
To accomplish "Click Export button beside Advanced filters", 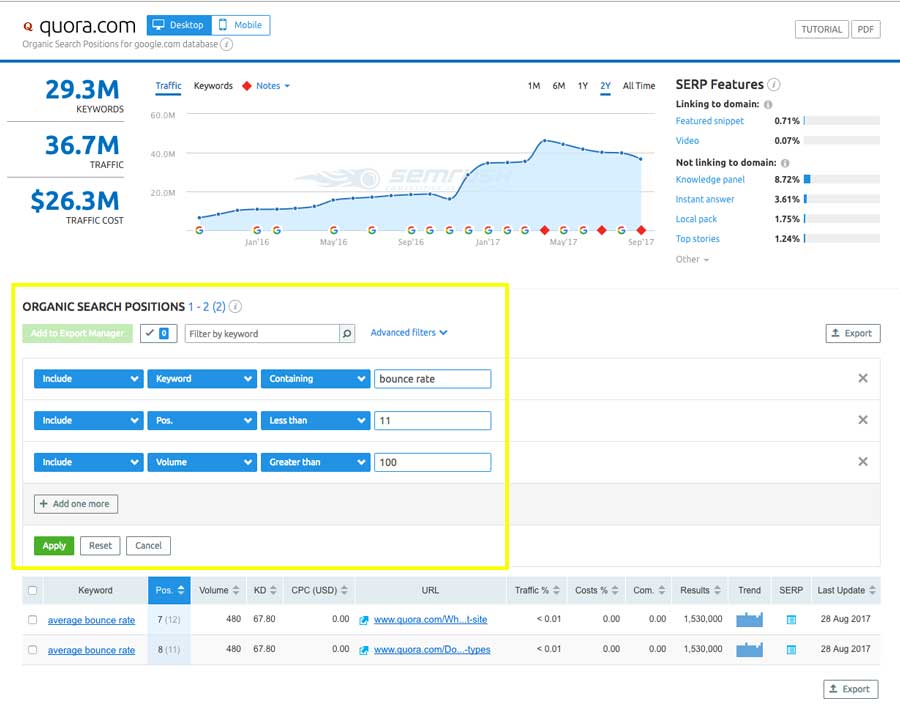I will [x=852, y=334].
